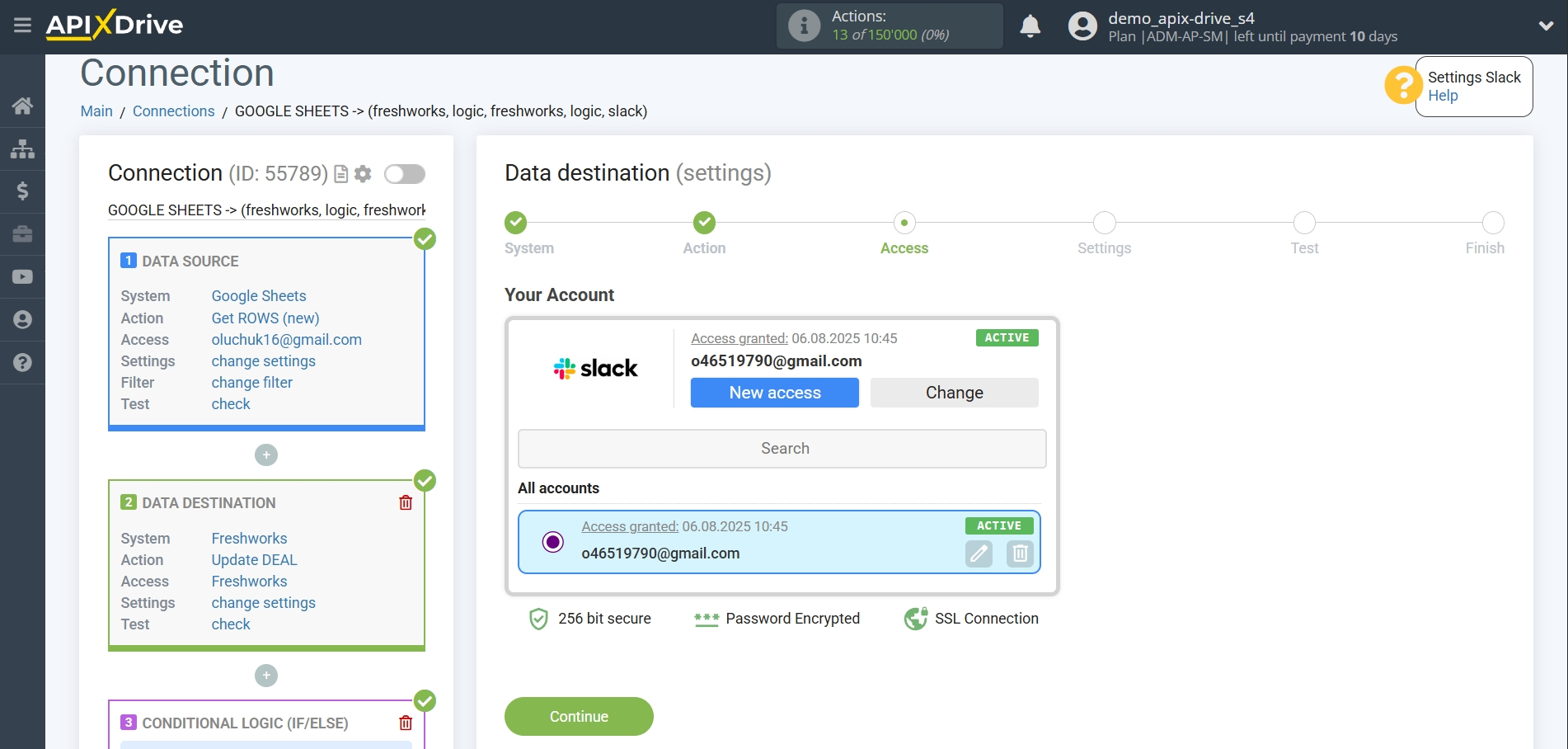Open the briefcase sidebar icon

pyautogui.click(x=22, y=234)
